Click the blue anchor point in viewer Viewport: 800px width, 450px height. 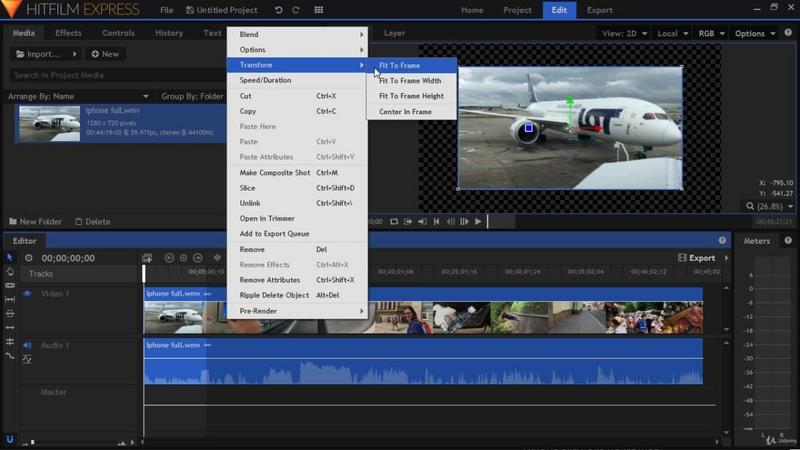(x=529, y=128)
